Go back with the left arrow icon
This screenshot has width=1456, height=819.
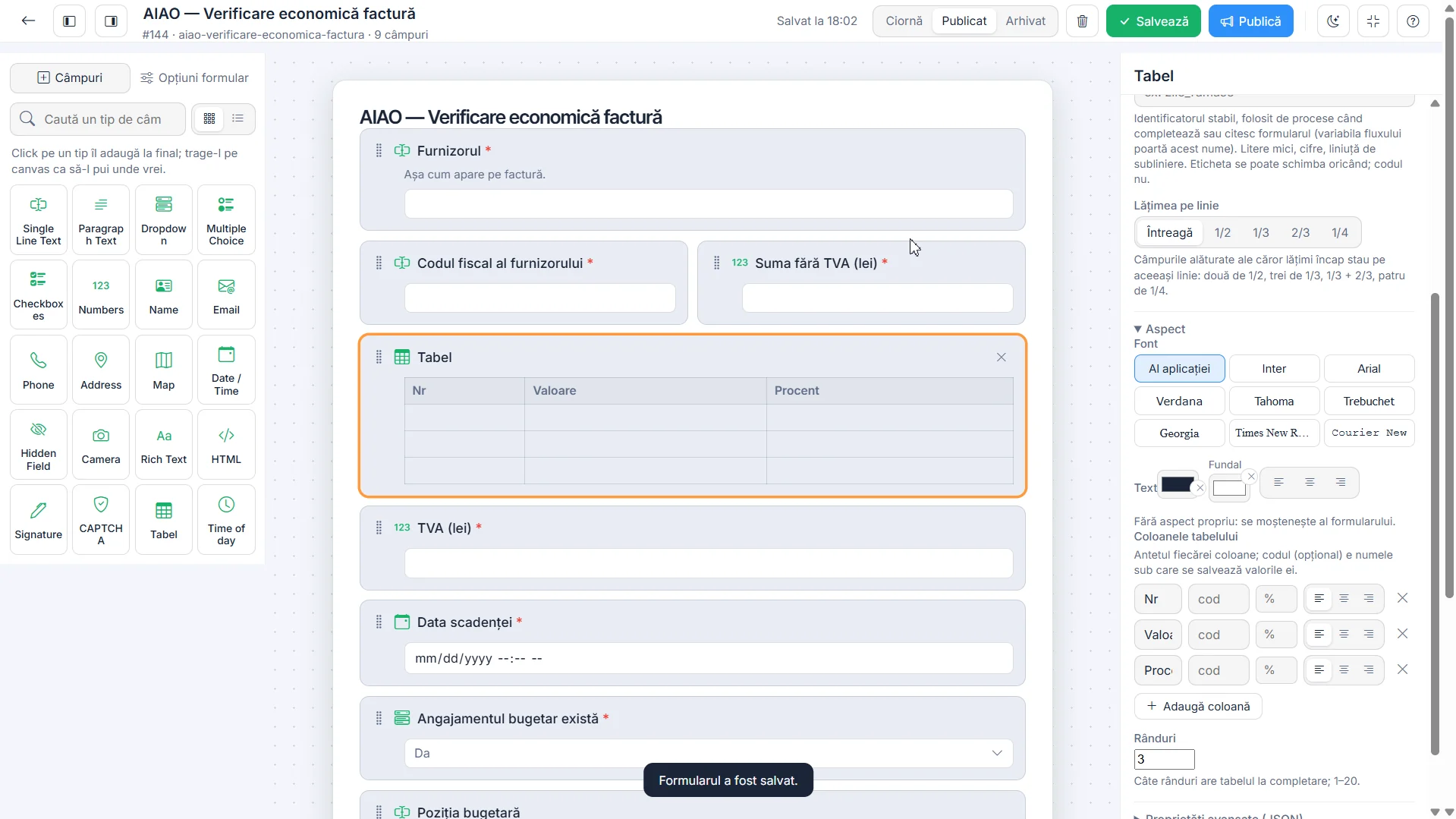(28, 21)
